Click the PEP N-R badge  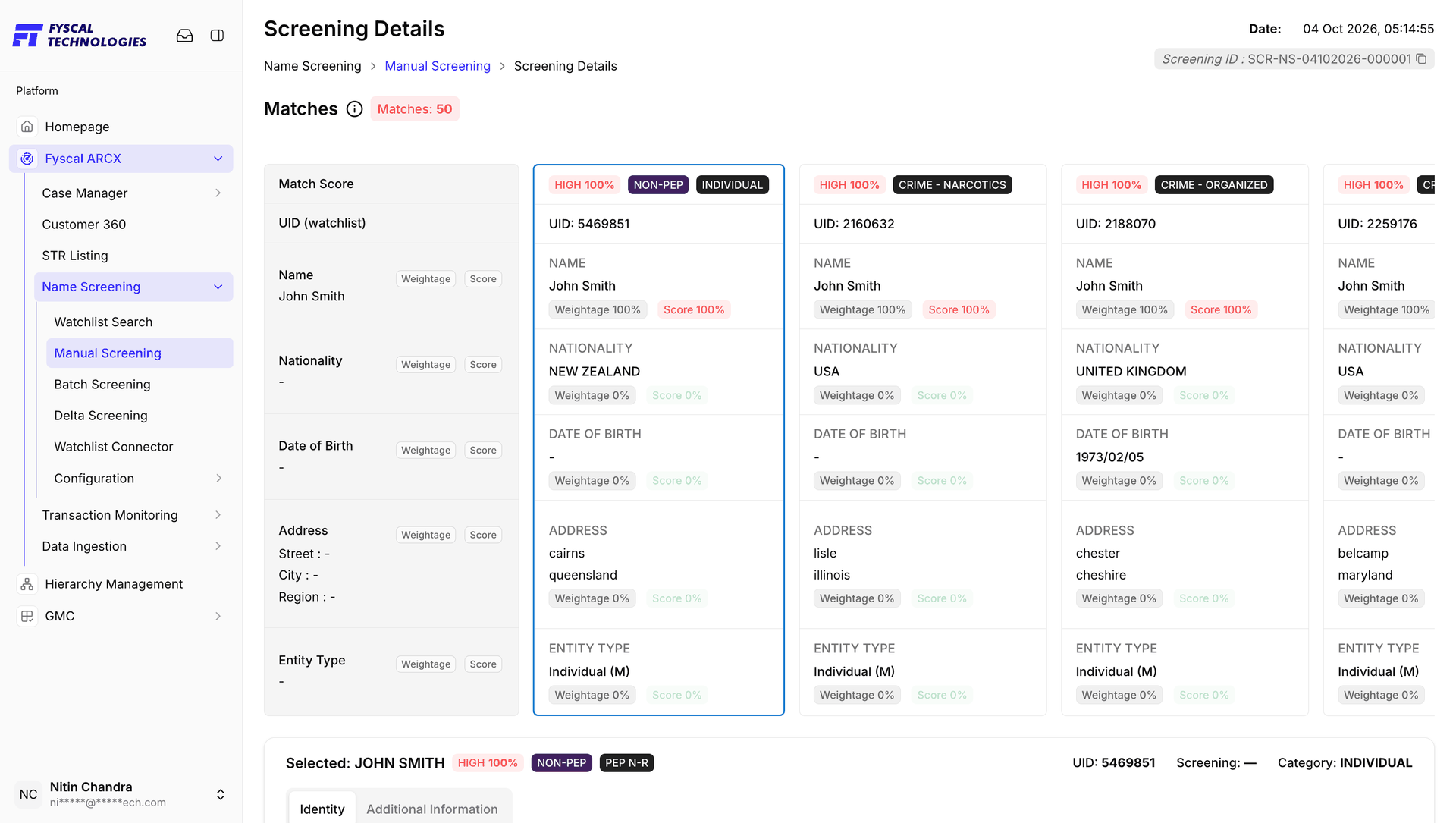(626, 763)
